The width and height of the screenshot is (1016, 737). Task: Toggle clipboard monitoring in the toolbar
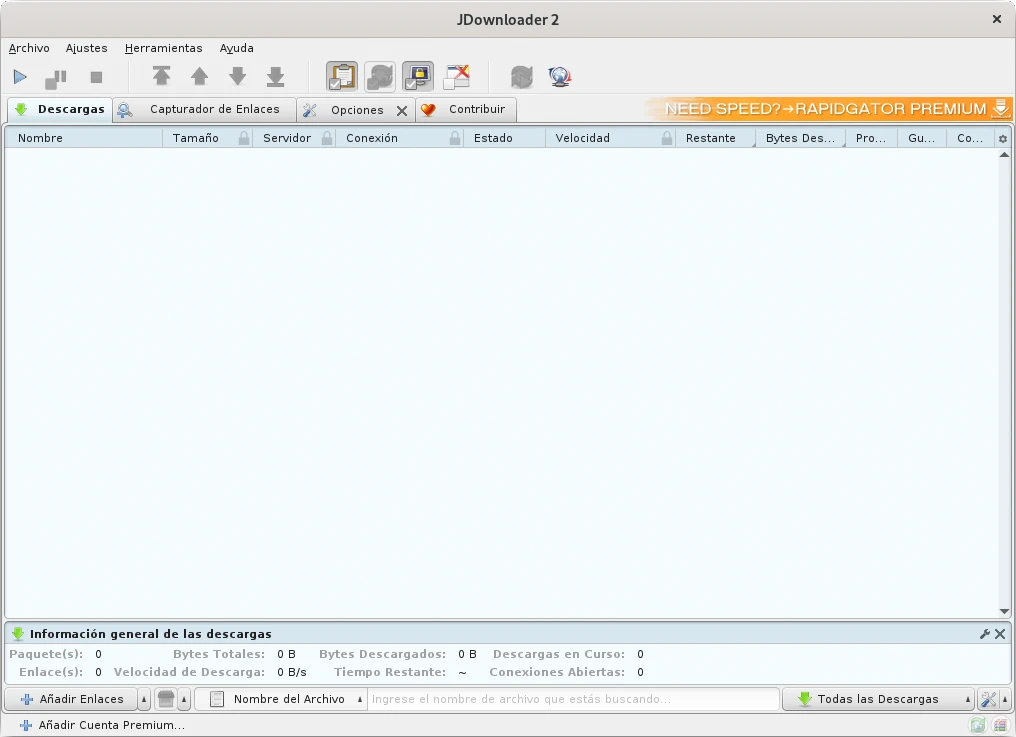[x=342, y=77]
